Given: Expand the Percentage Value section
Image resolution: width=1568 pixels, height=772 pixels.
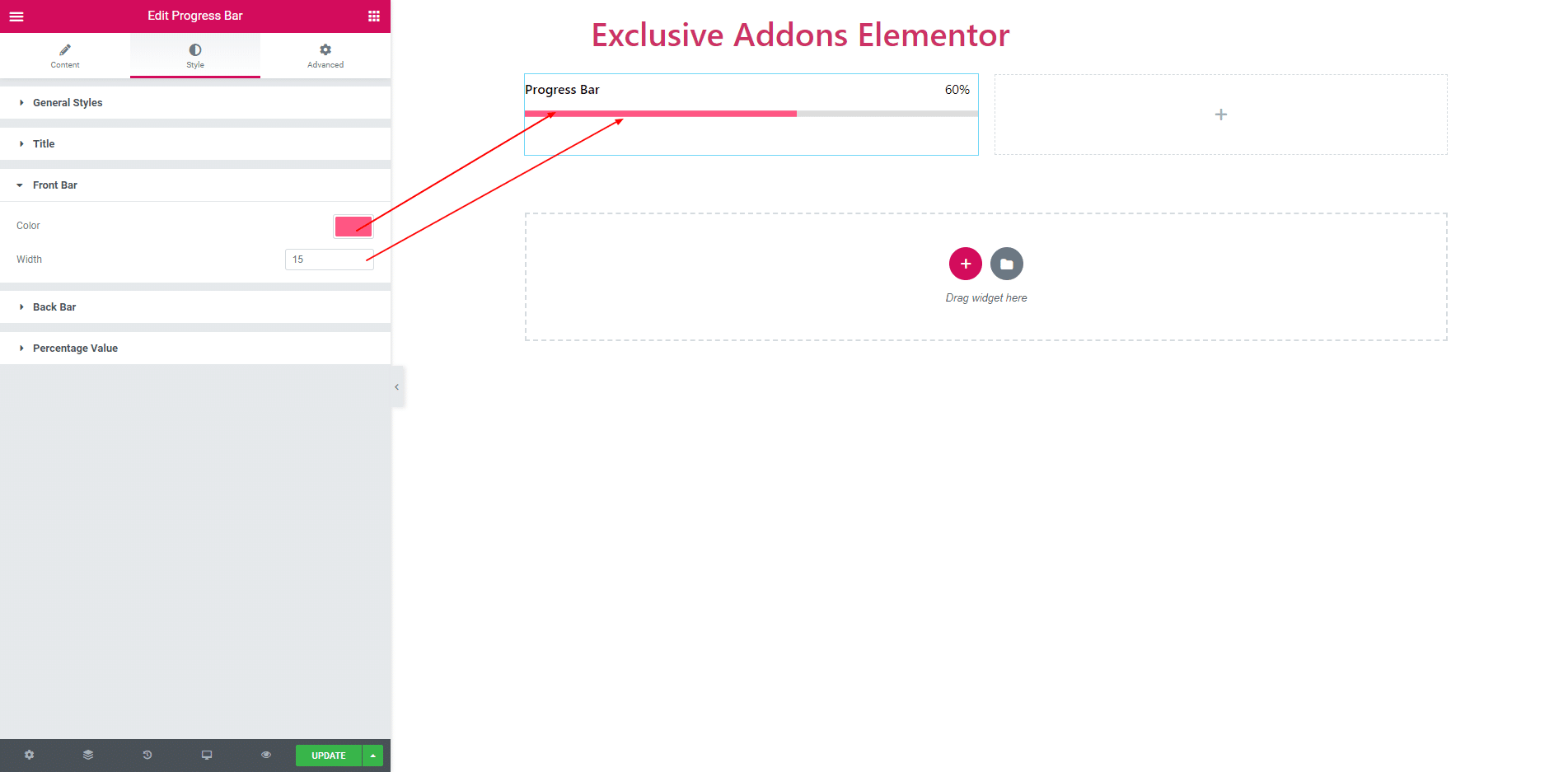Looking at the screenshot, I should pyautogui.click(x=195, y=349).
